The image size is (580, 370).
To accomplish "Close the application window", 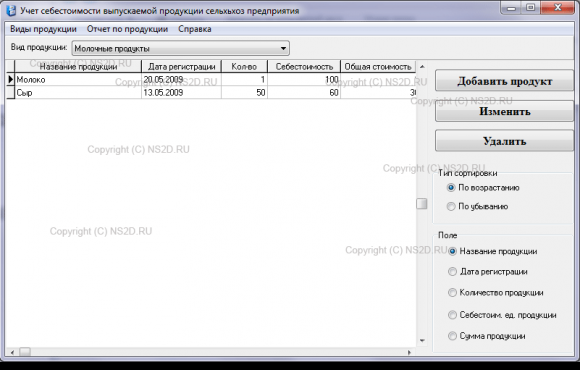I will point(557,7).
